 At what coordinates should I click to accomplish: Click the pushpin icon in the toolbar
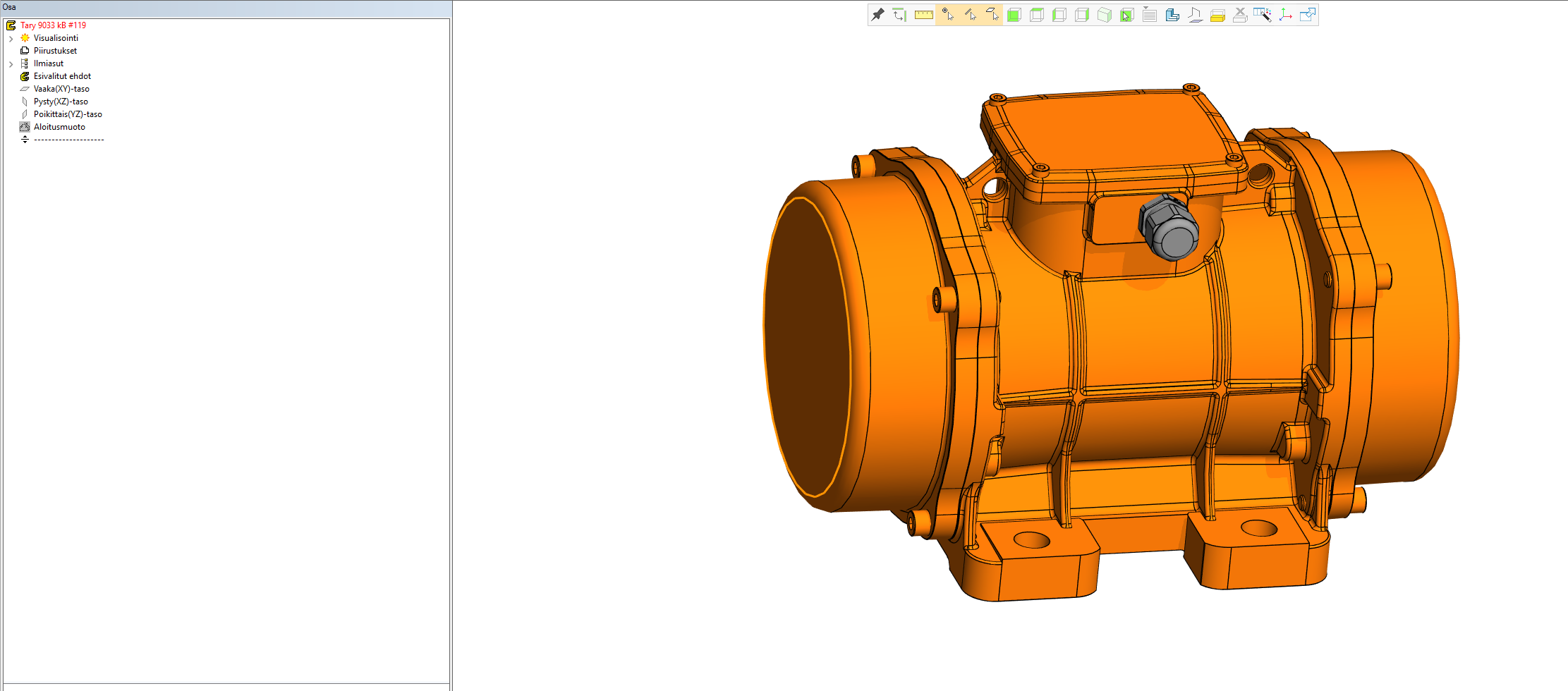(x=877, y=15)
